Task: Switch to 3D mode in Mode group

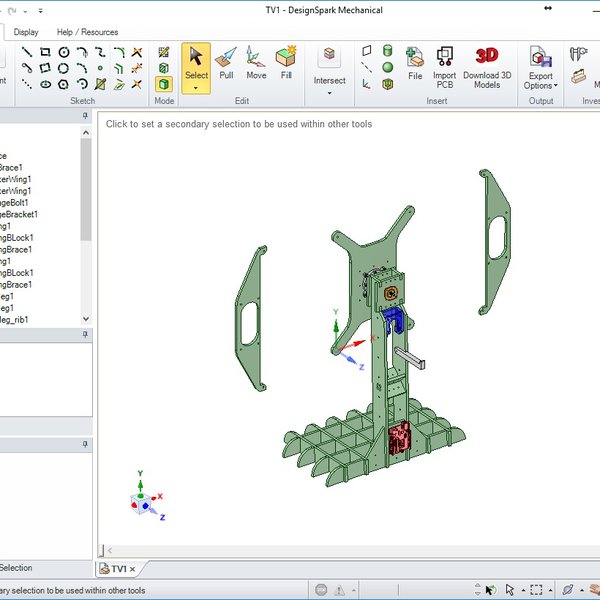Action: pyautogui.click(x=164, y=84)
